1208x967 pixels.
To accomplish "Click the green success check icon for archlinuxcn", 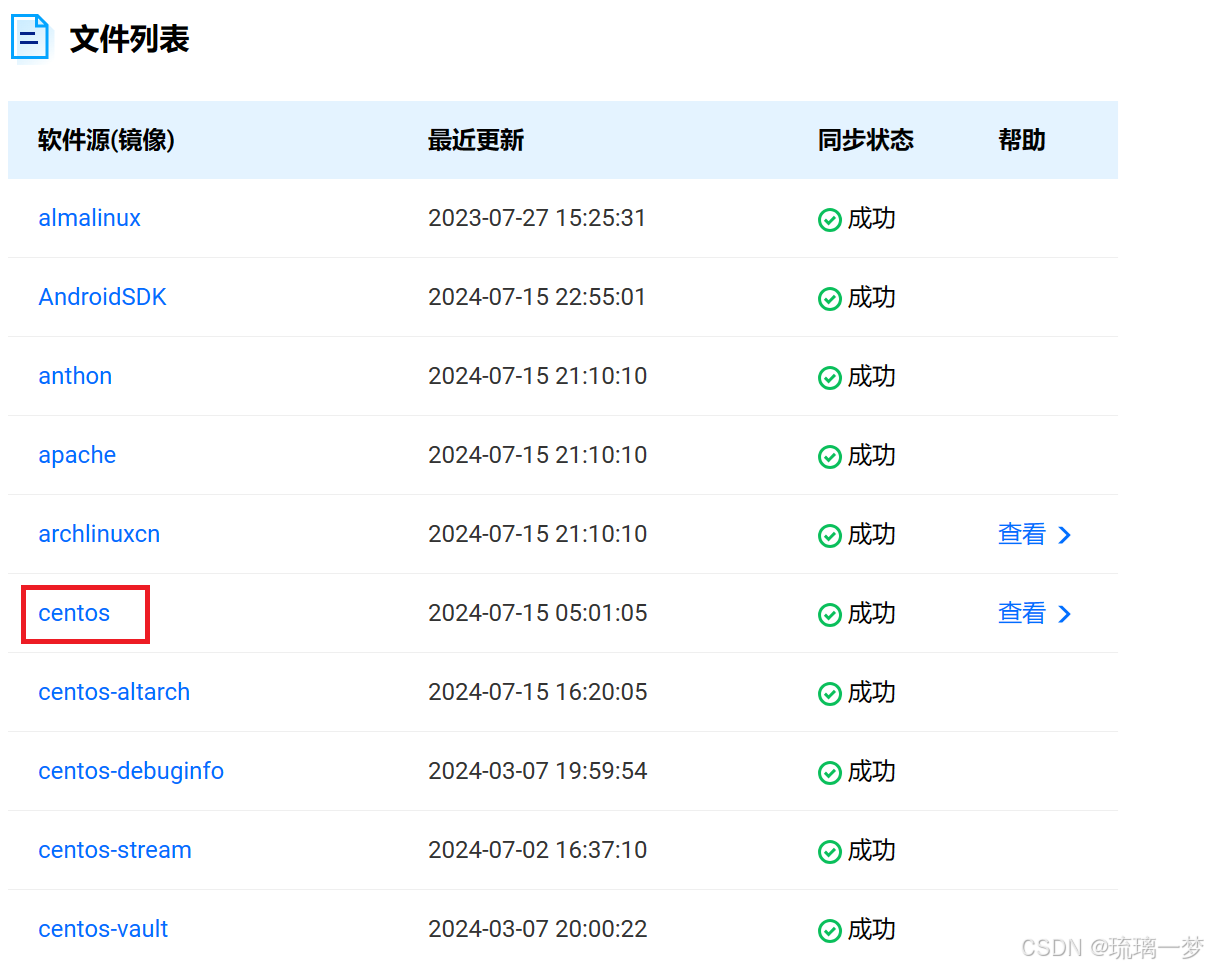I will (x=829, y=536).
